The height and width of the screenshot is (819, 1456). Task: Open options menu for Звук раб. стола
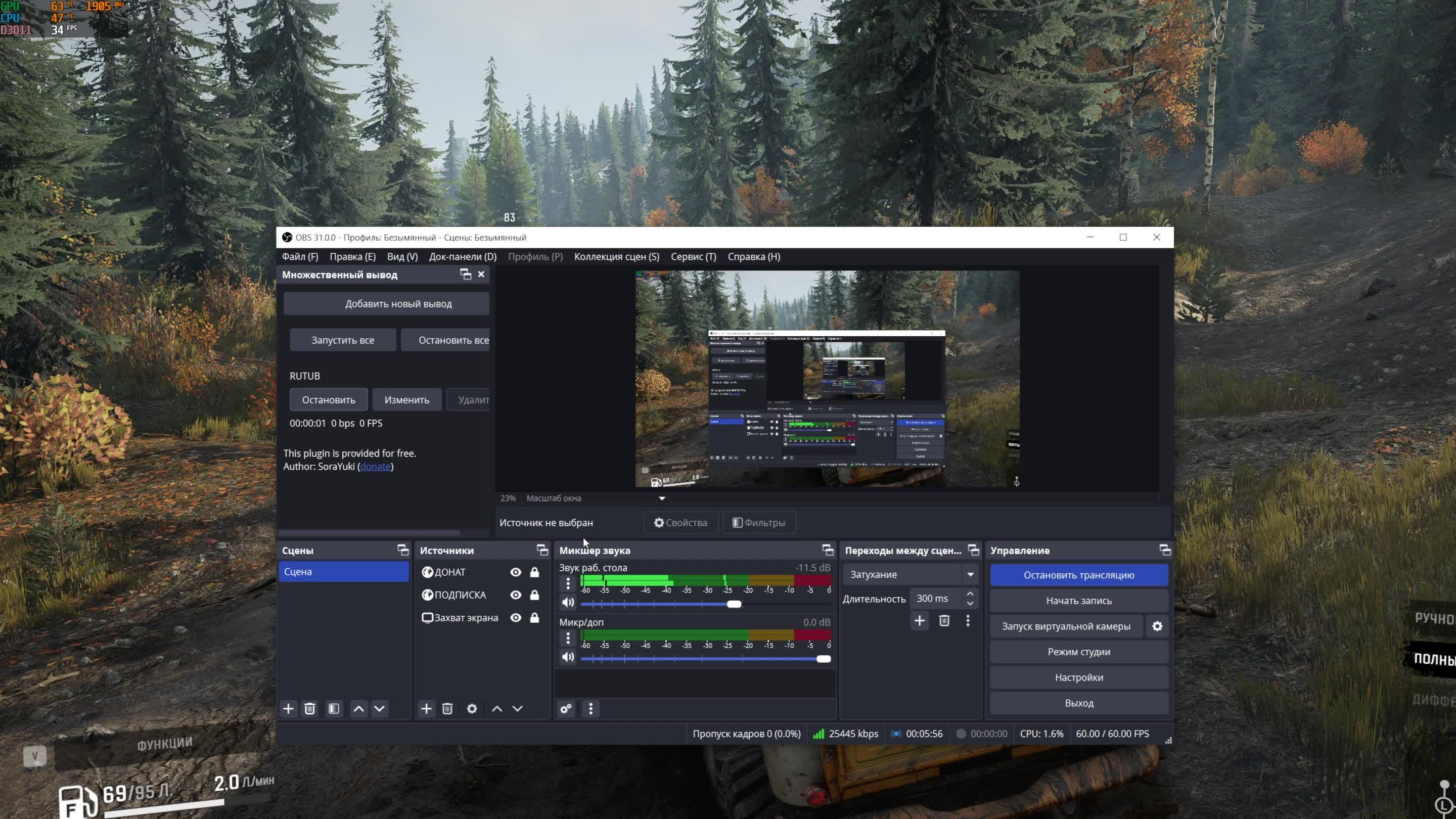tap(568, 583)
